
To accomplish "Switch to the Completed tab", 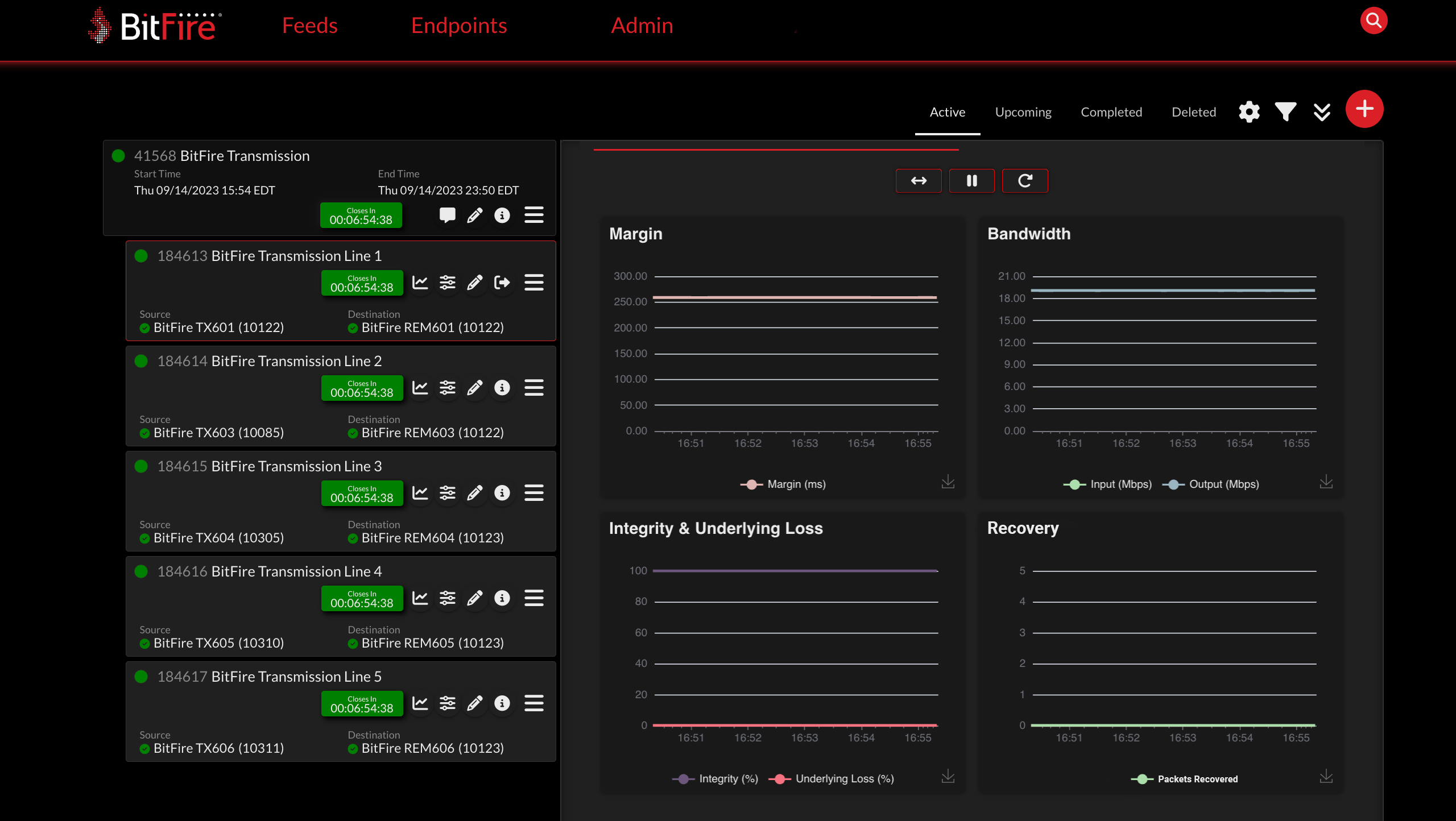I will click(x=1111, y=112).
